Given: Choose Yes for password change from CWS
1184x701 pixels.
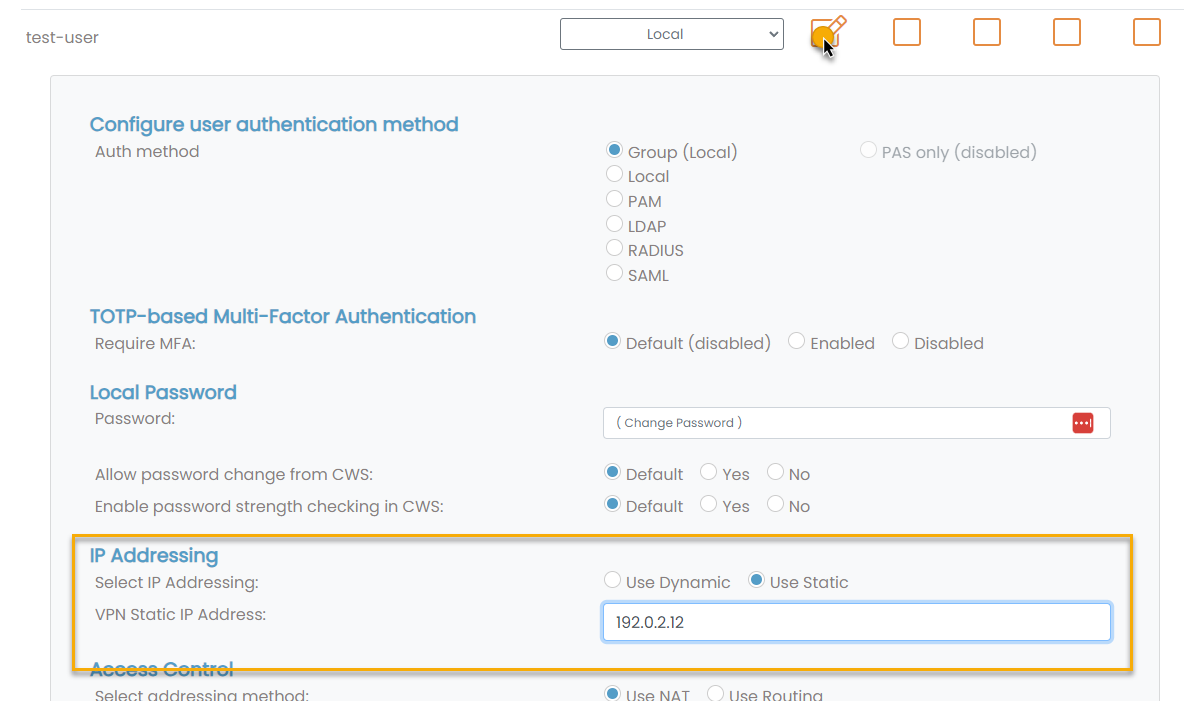Looking at the screenshot, I should (709, 473).
